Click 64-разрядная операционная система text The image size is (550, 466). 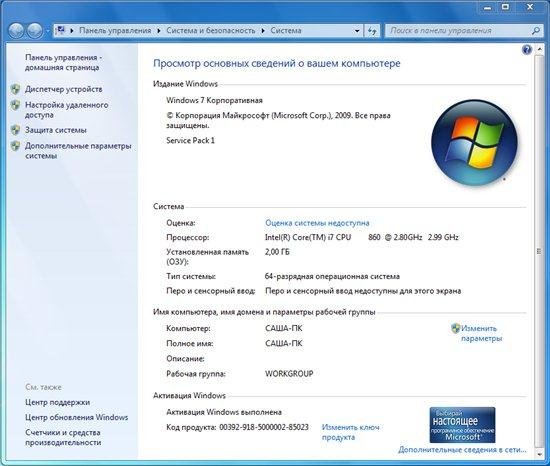[x=332, y=276]
